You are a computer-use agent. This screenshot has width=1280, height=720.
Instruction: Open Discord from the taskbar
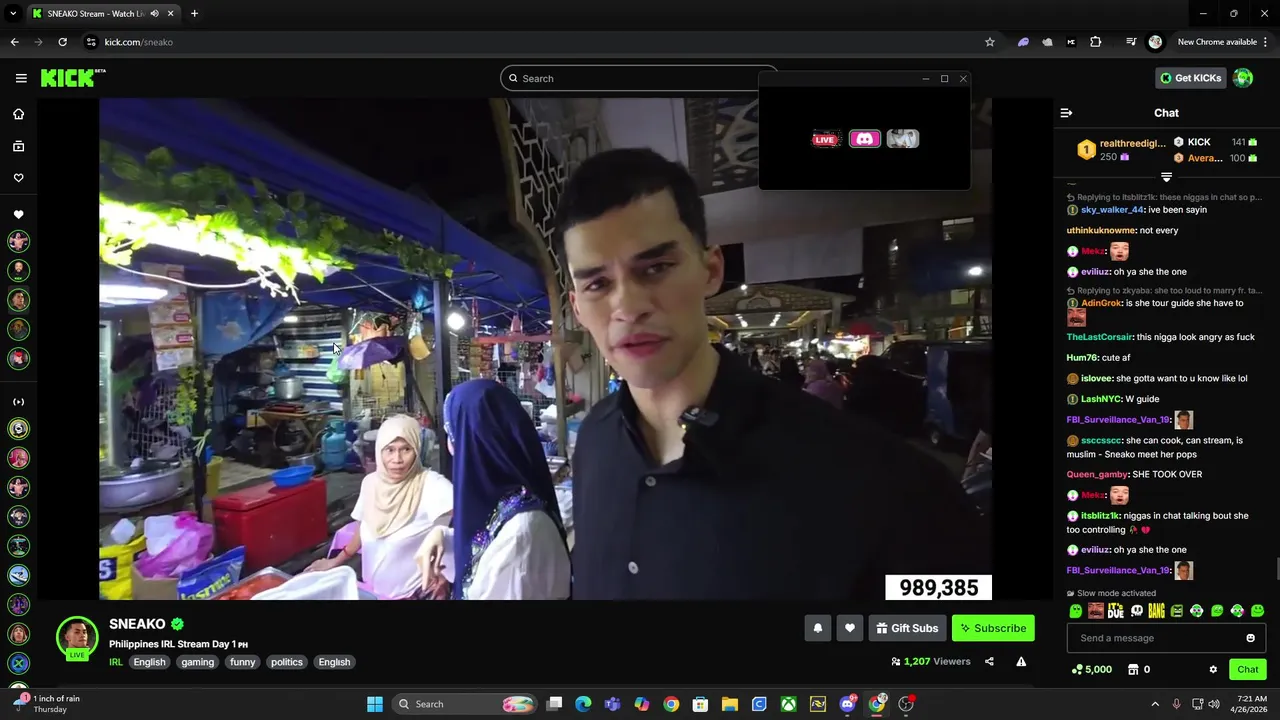(848, 704)
